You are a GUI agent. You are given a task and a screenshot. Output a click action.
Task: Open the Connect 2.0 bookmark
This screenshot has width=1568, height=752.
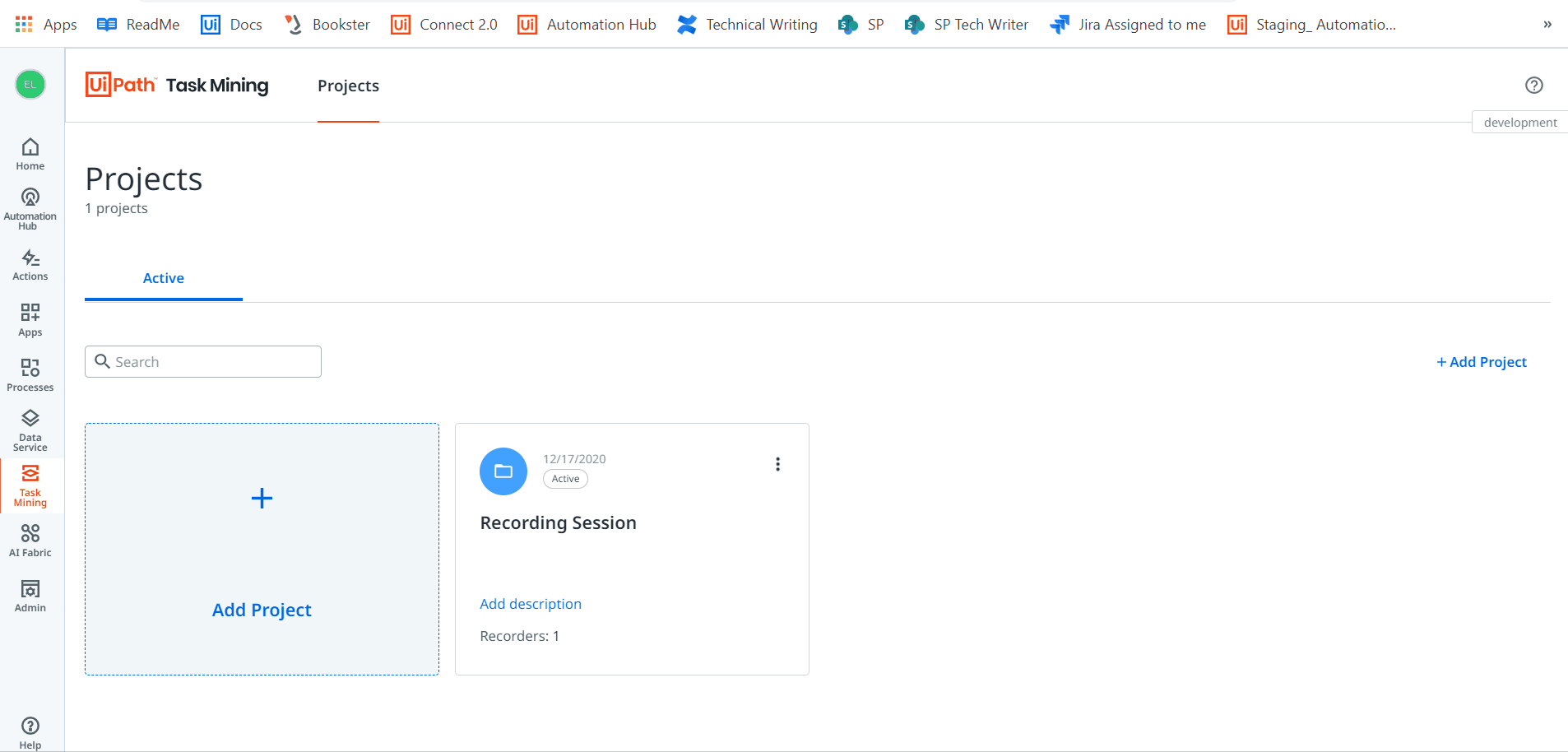coord(444,24)
